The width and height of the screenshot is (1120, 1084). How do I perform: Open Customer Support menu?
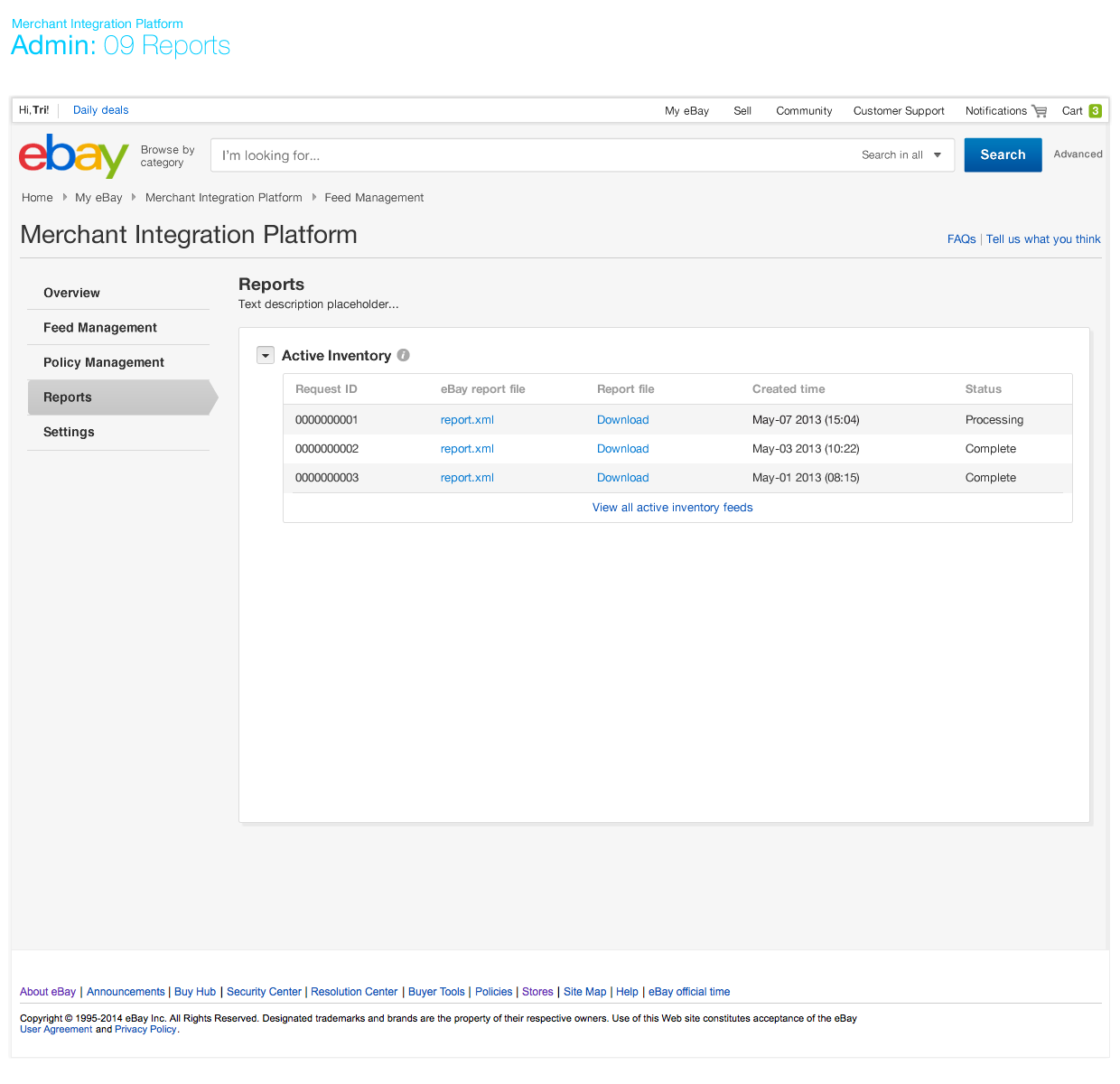point(899,111)
